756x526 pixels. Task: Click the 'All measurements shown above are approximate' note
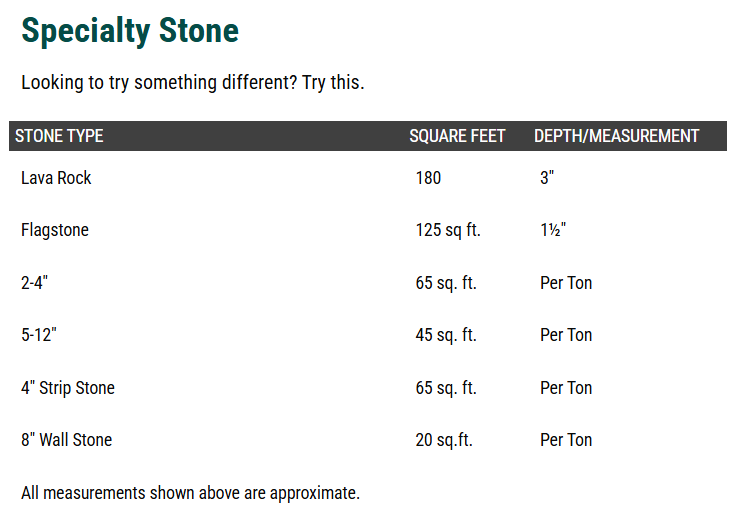point(190,493)
